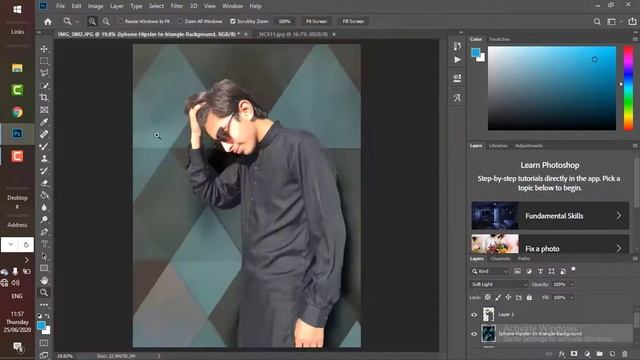
Task: Click the hue spectrum slider strip
Action: point(629,88)
